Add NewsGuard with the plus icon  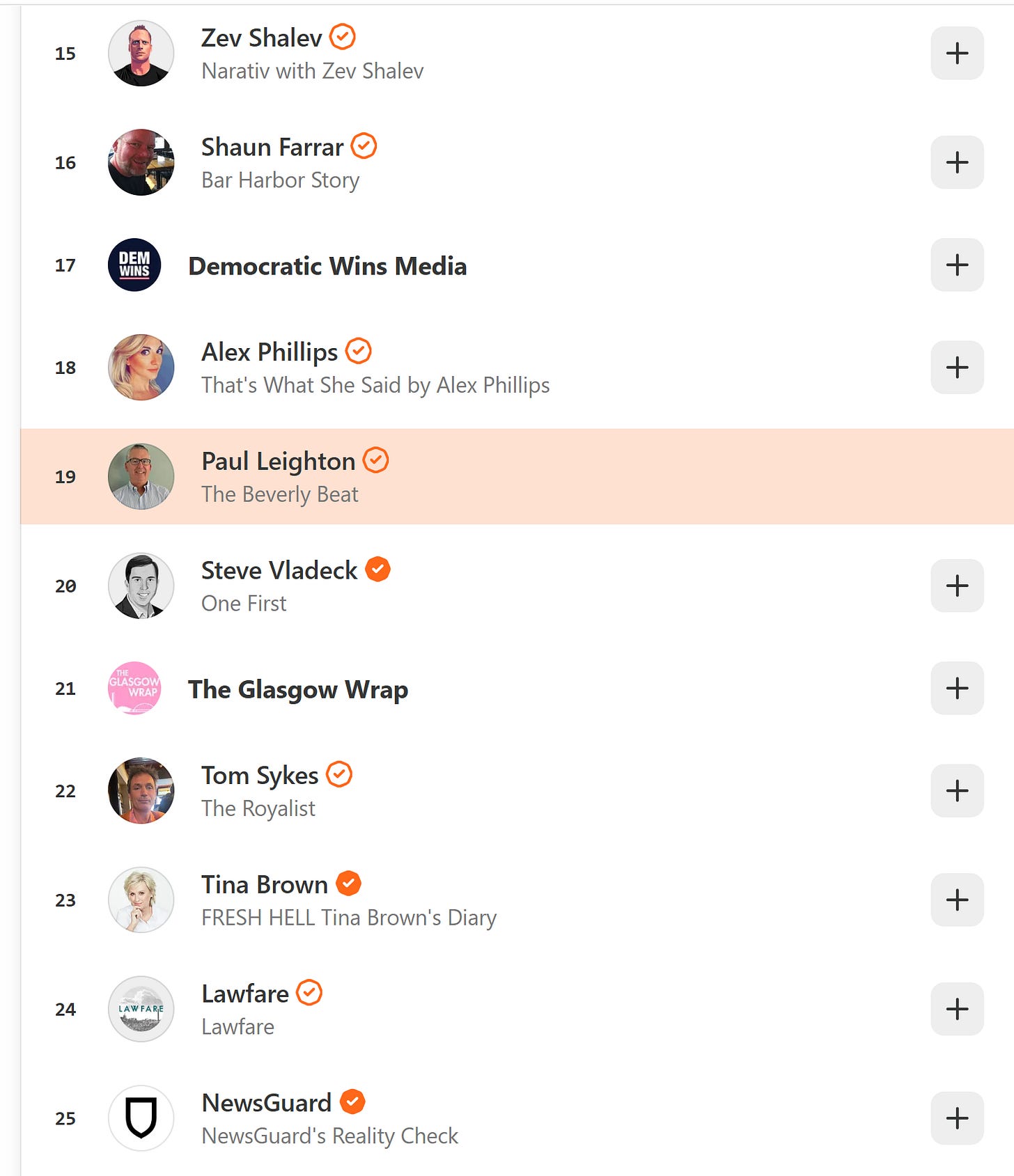[957, 1118]
